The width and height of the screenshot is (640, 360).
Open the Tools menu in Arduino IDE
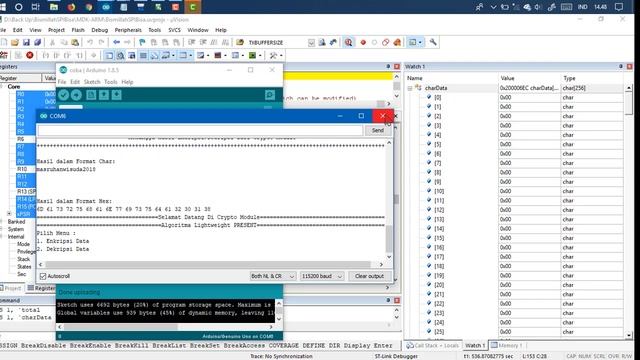tap(111, 82)
